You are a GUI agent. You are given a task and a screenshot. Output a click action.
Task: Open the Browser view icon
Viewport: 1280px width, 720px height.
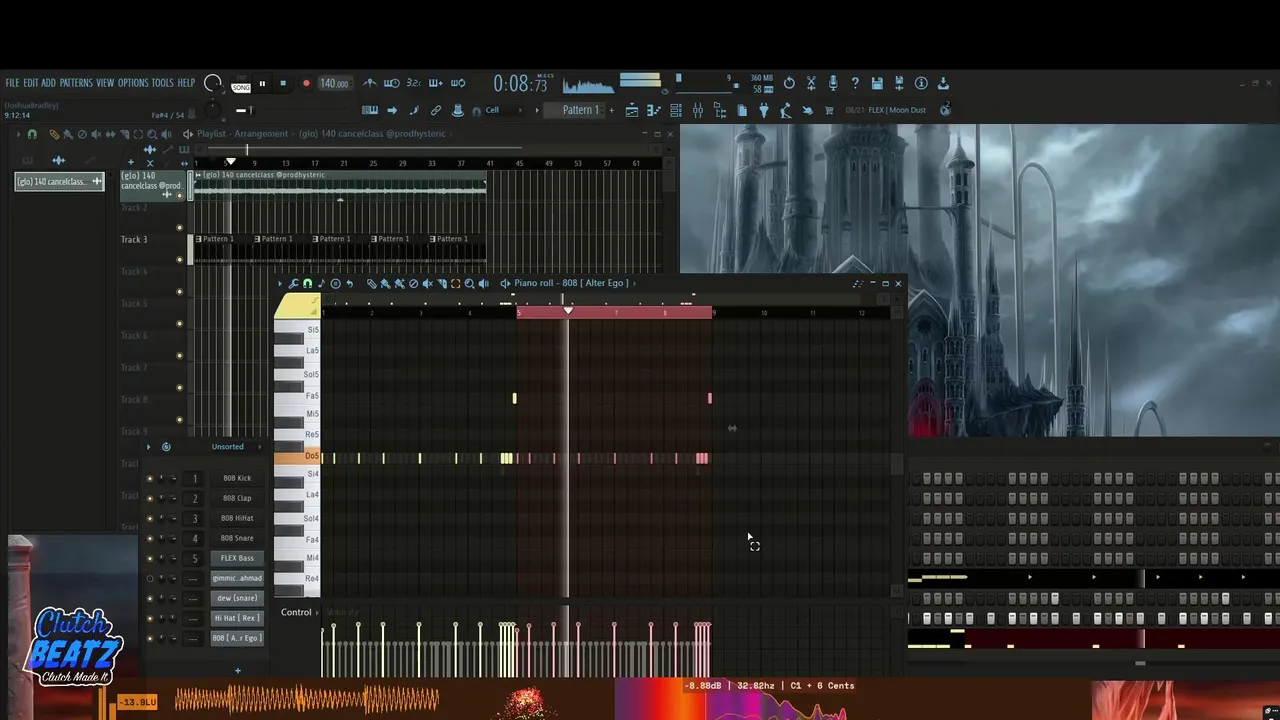click(x=720, y=110)
